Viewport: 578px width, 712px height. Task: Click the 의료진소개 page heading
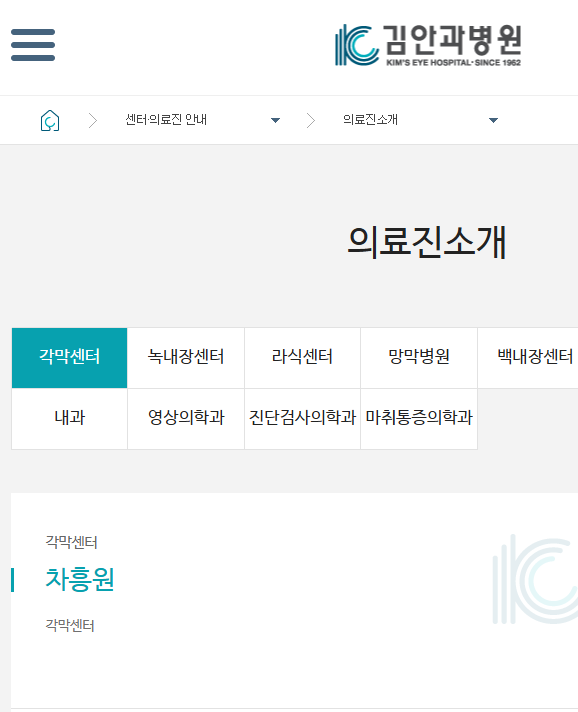(x=427, y=242)
